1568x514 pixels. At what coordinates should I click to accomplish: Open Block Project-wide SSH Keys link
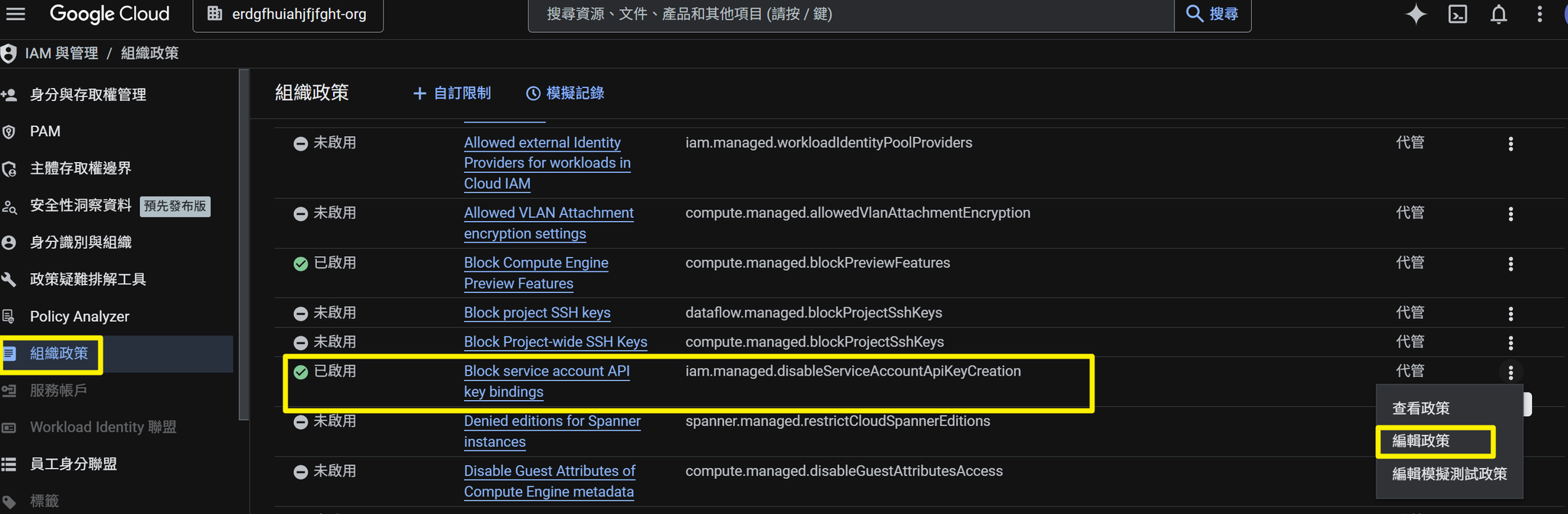click(556, 342)
